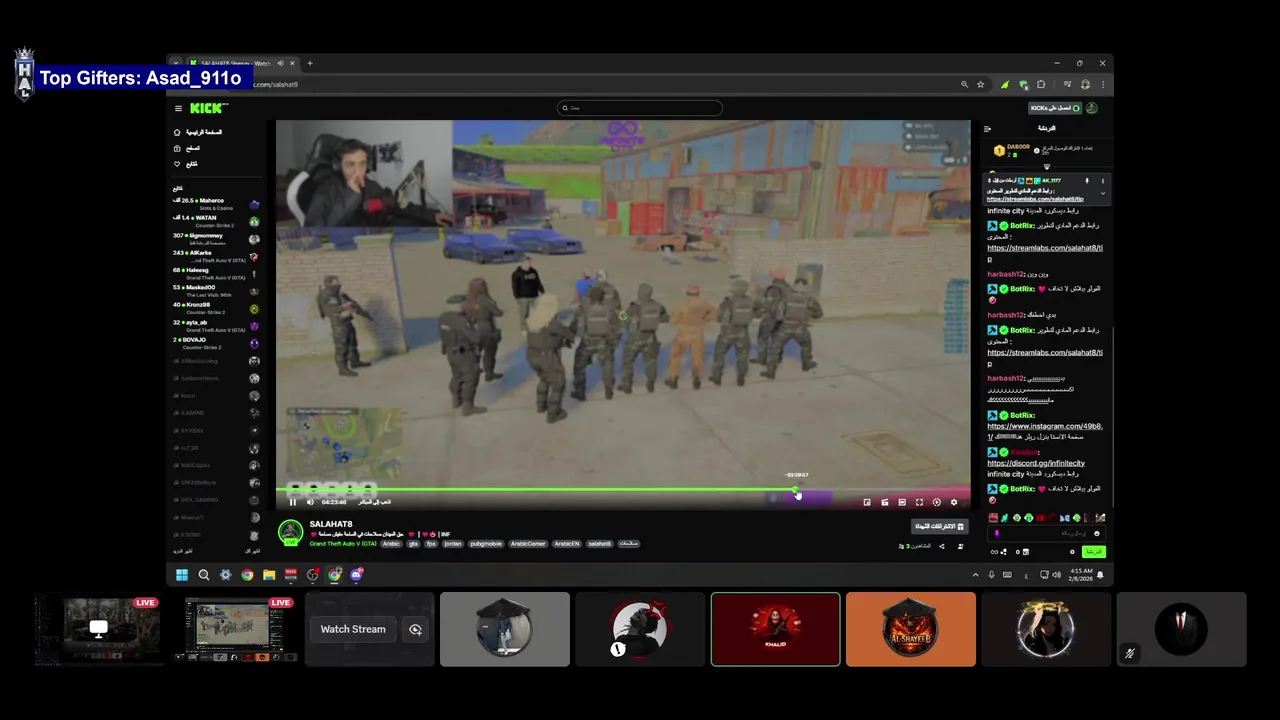Image resolution: width=1280 pixels, height=720 pixels.
Task: Send the chat message with green button
Action: (1095, 552)
